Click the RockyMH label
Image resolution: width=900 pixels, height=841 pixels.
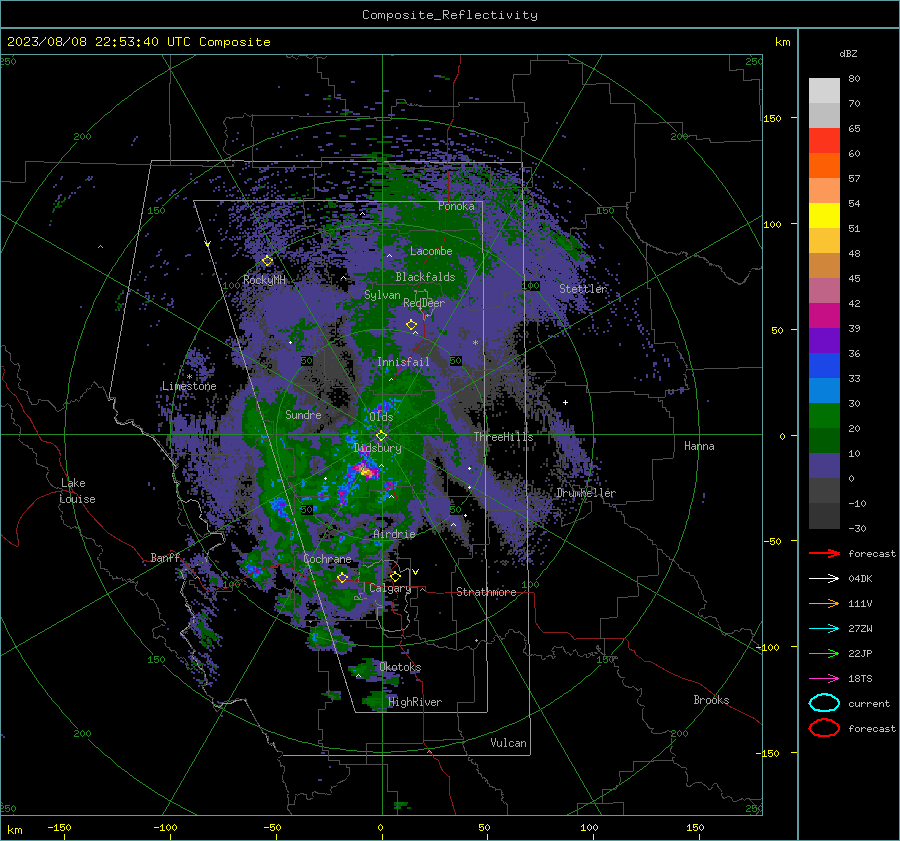(x=264, y=280)
